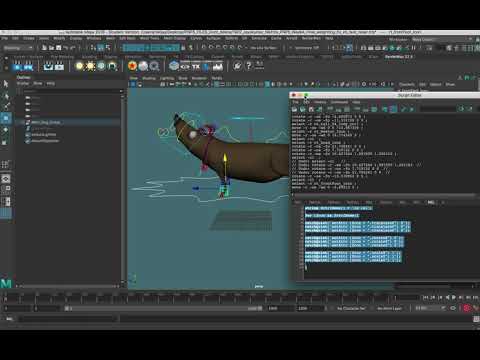The image size is (480, 360).
Task: Select the Rotate tool in left toolbox
Action: coord(6,130)
